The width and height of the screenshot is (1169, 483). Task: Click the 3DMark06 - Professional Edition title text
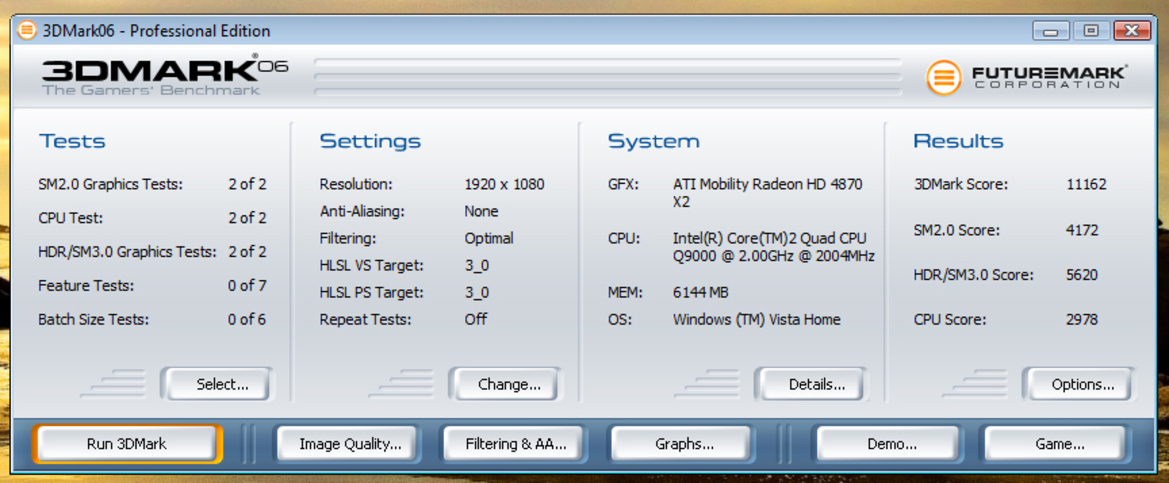pyautogui.click(x=157, y=31)
